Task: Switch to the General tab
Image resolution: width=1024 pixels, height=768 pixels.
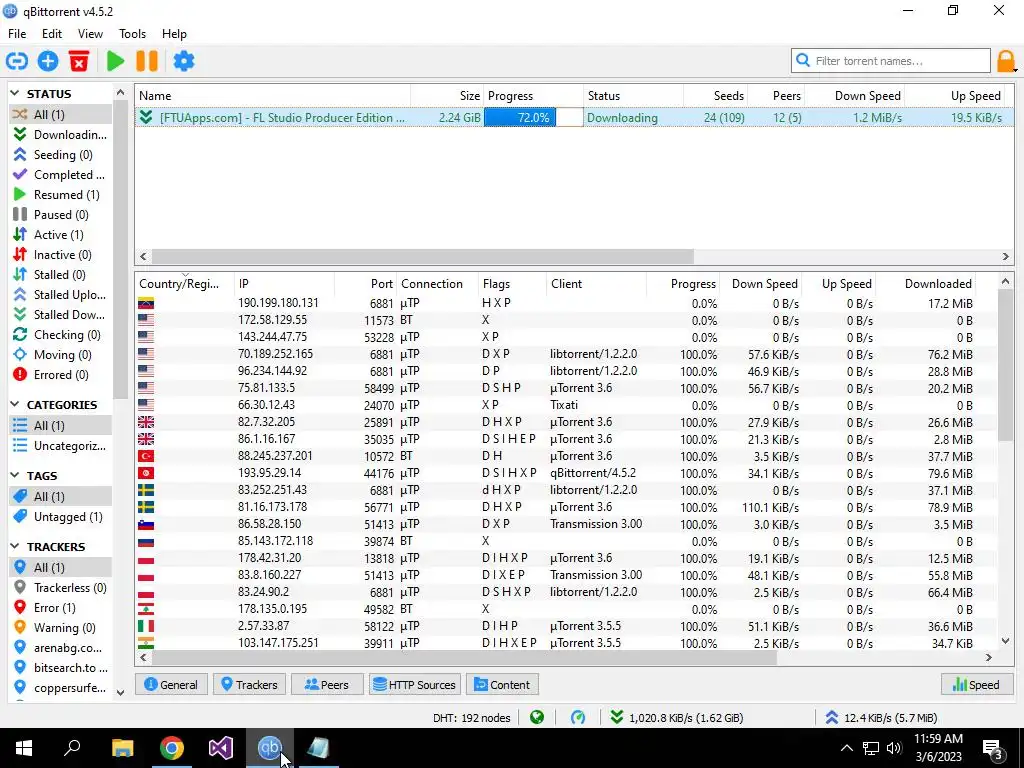Action: (171, 685)
